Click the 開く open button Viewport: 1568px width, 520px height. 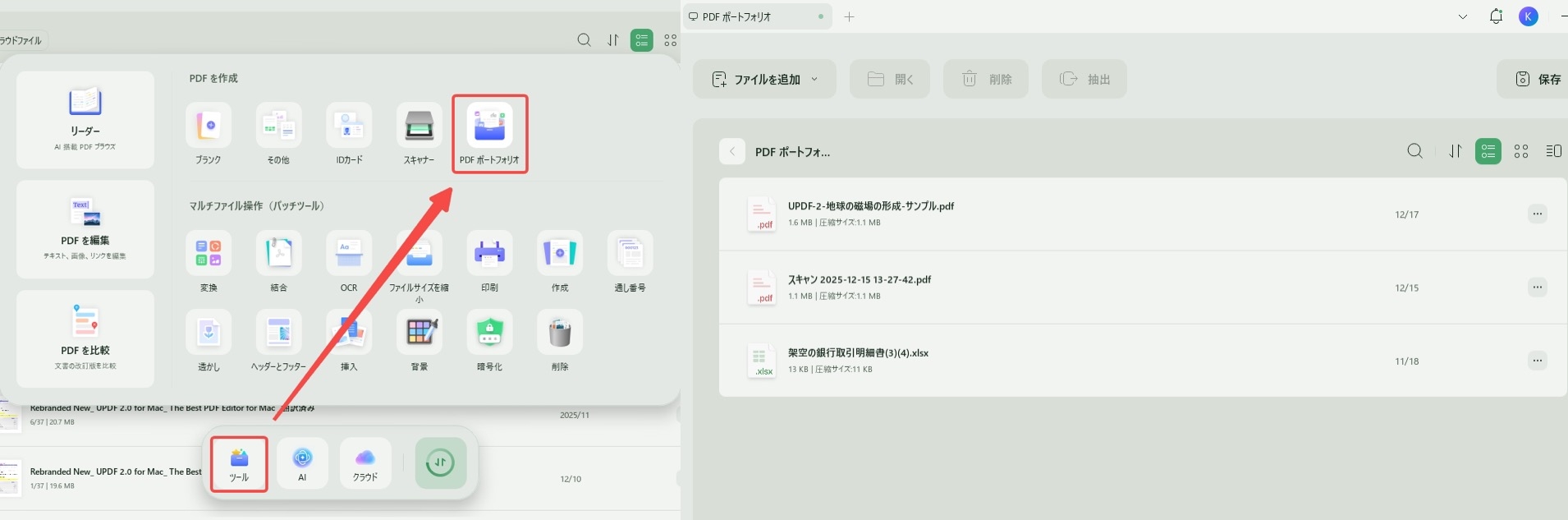click(890, 79)
